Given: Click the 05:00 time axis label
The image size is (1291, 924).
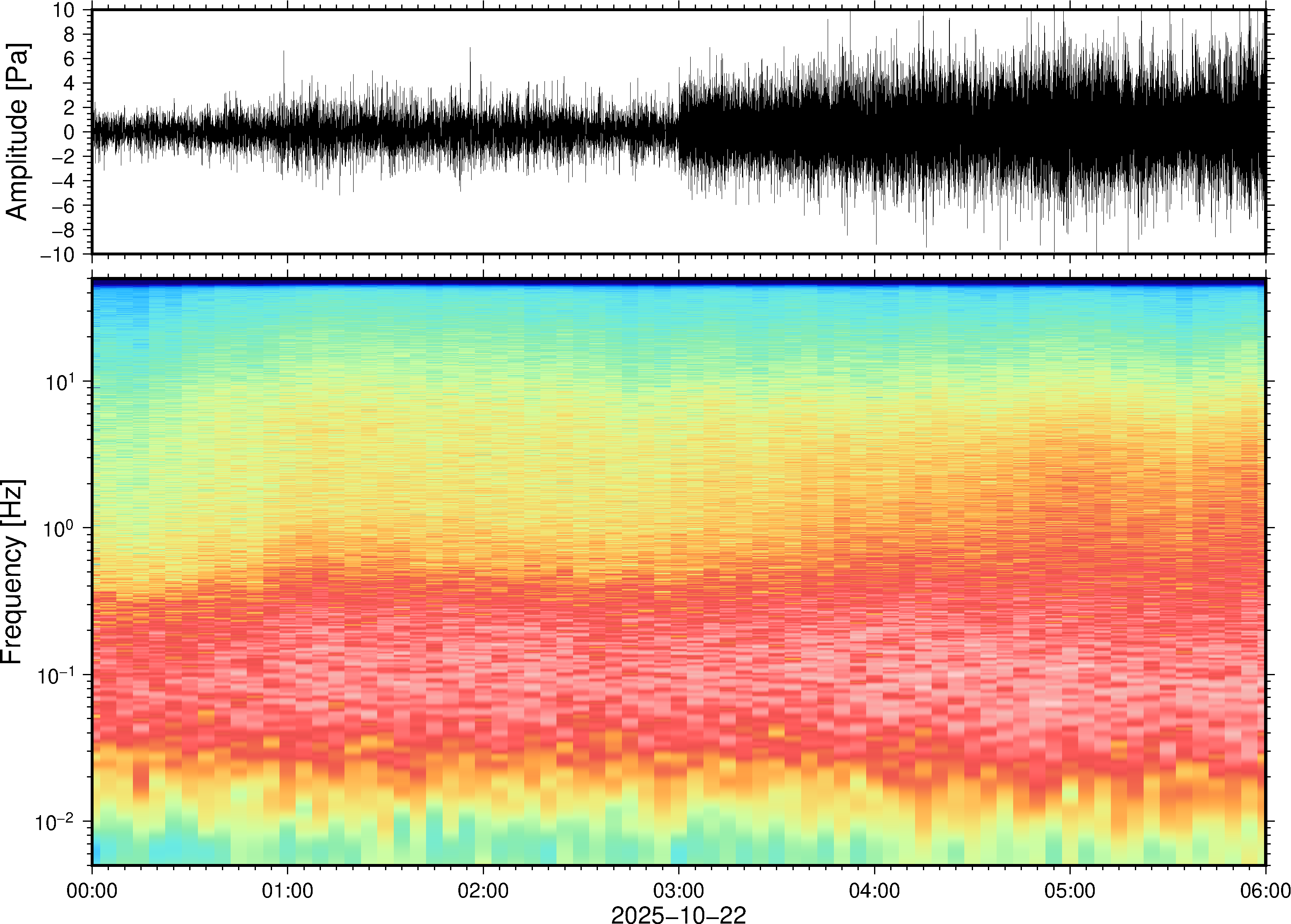Looking at the screenshot, I should 1069,890.
